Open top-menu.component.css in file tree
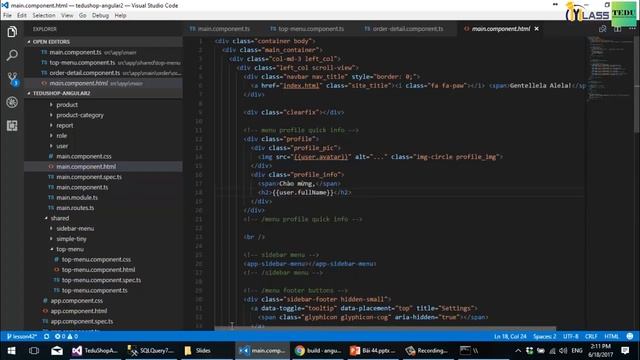This screenshot has width=640, height=360. pos(96,260)
